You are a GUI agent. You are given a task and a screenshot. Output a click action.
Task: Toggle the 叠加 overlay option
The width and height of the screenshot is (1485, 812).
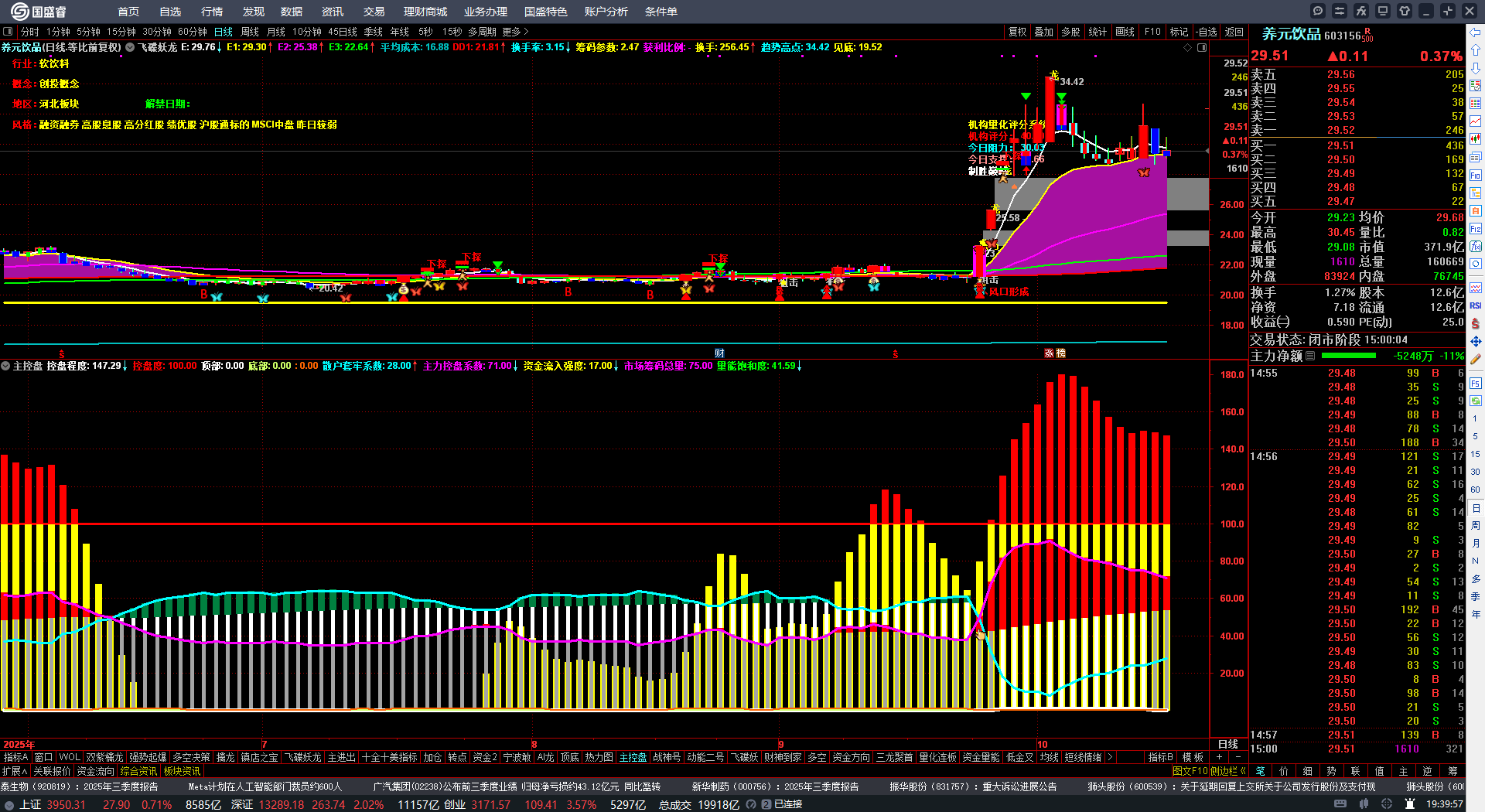[1044, 32]
